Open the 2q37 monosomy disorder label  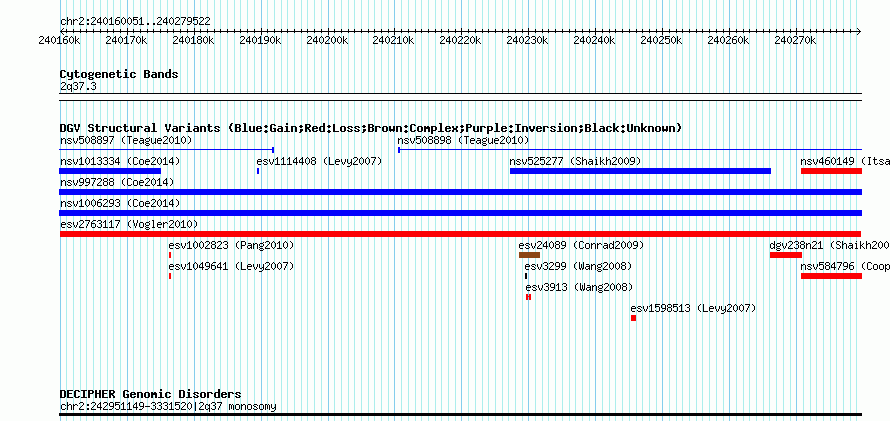coord(168,406)
